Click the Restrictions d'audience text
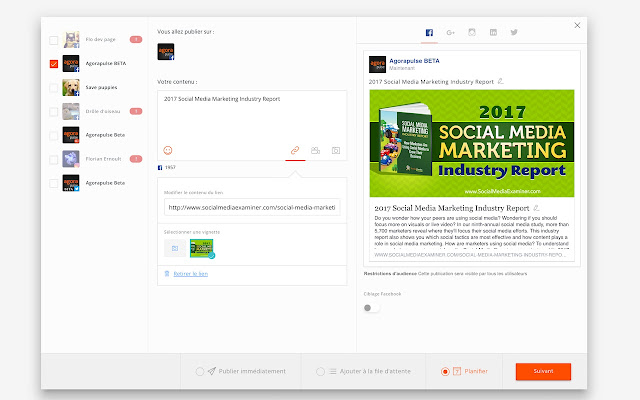Viewport: 640px width, 400px height. [x=390, y=273]
